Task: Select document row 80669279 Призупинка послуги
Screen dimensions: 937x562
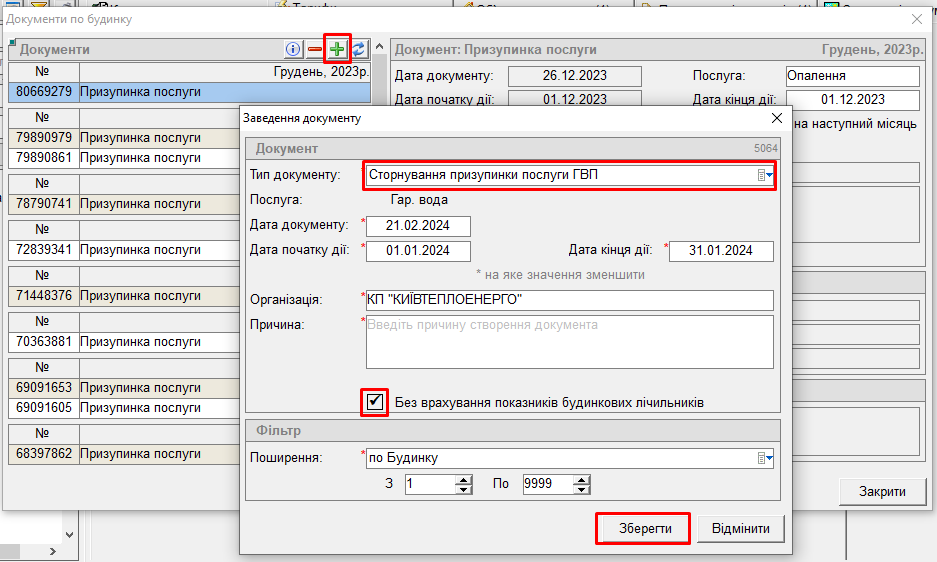Action: point(190,92)
